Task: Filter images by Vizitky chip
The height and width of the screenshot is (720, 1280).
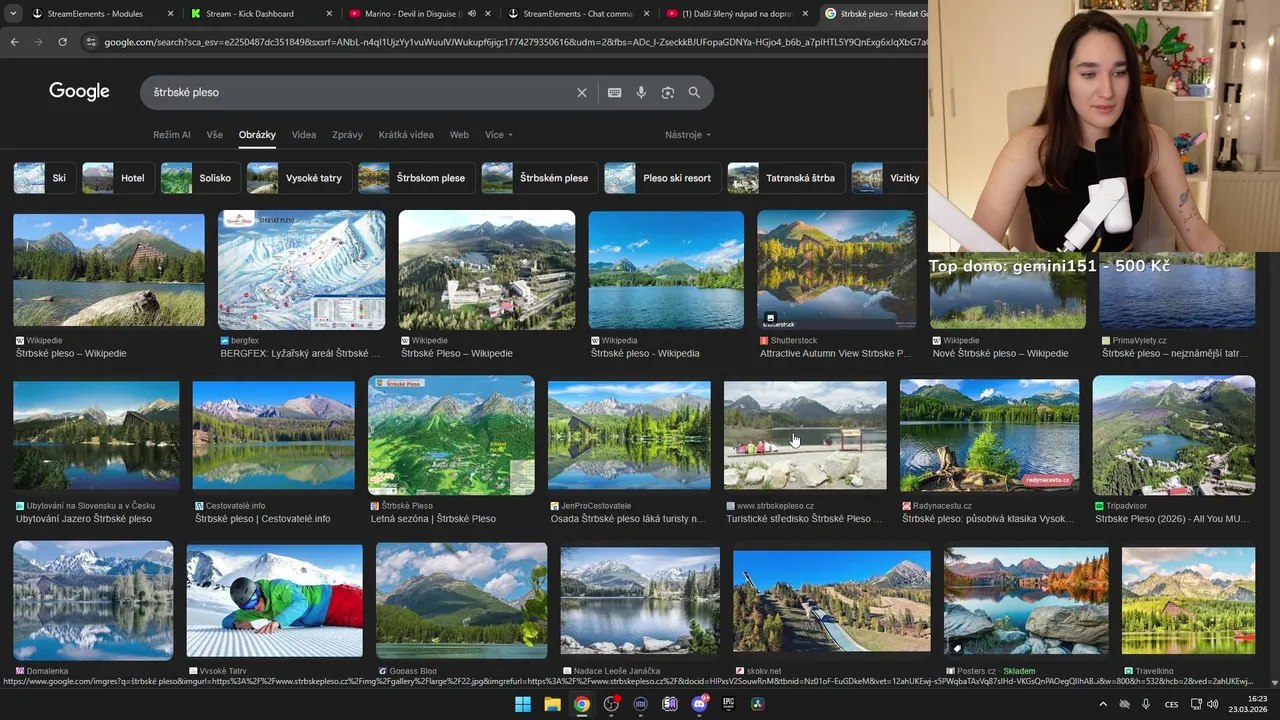Action: click(887, 178)
